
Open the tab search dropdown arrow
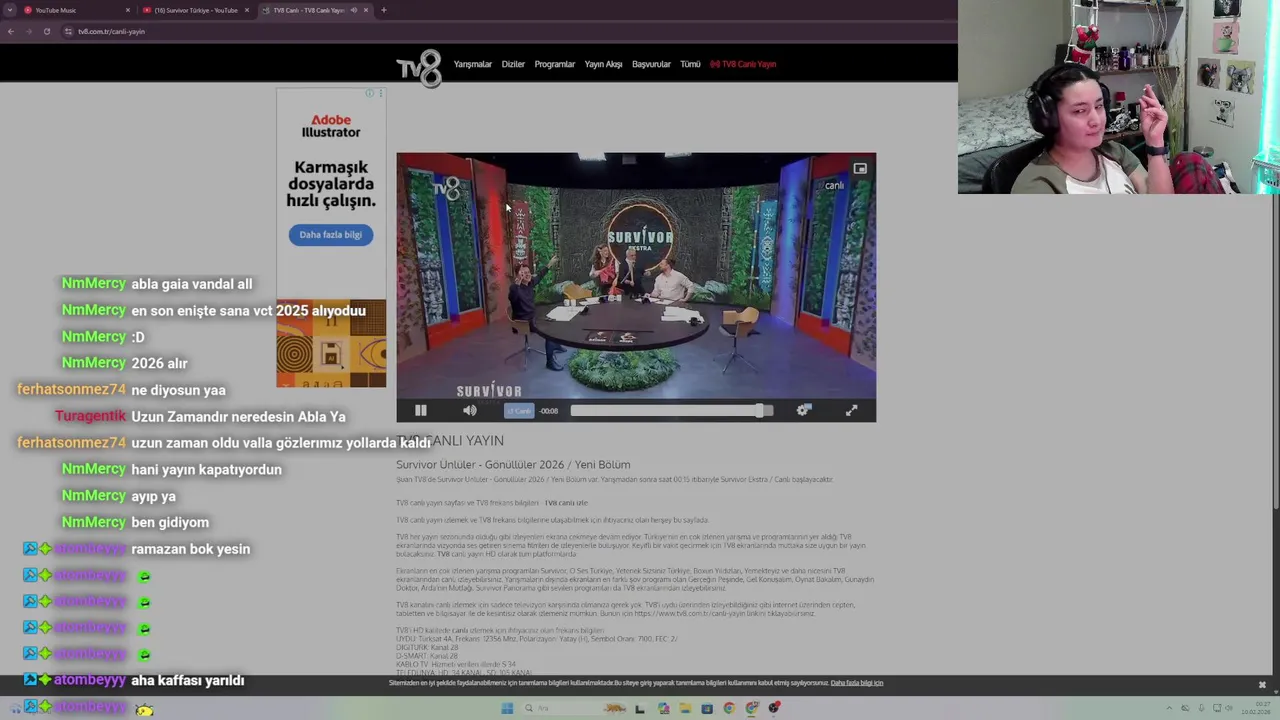click(10, 10)
